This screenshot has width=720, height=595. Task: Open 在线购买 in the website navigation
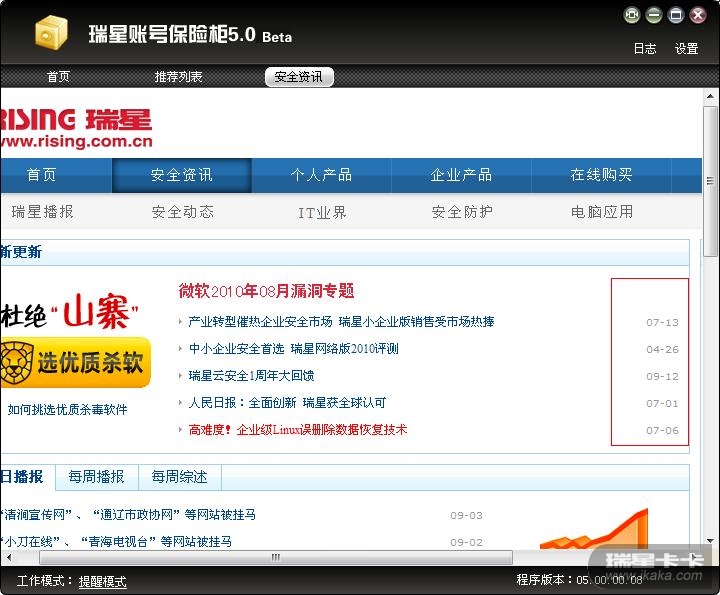tap(602, 175)
